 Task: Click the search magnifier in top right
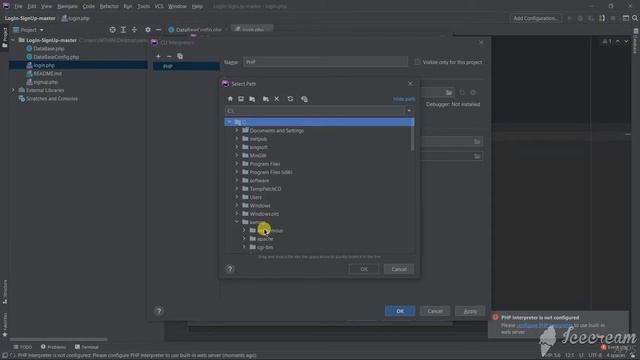click(x=635, y=18)
